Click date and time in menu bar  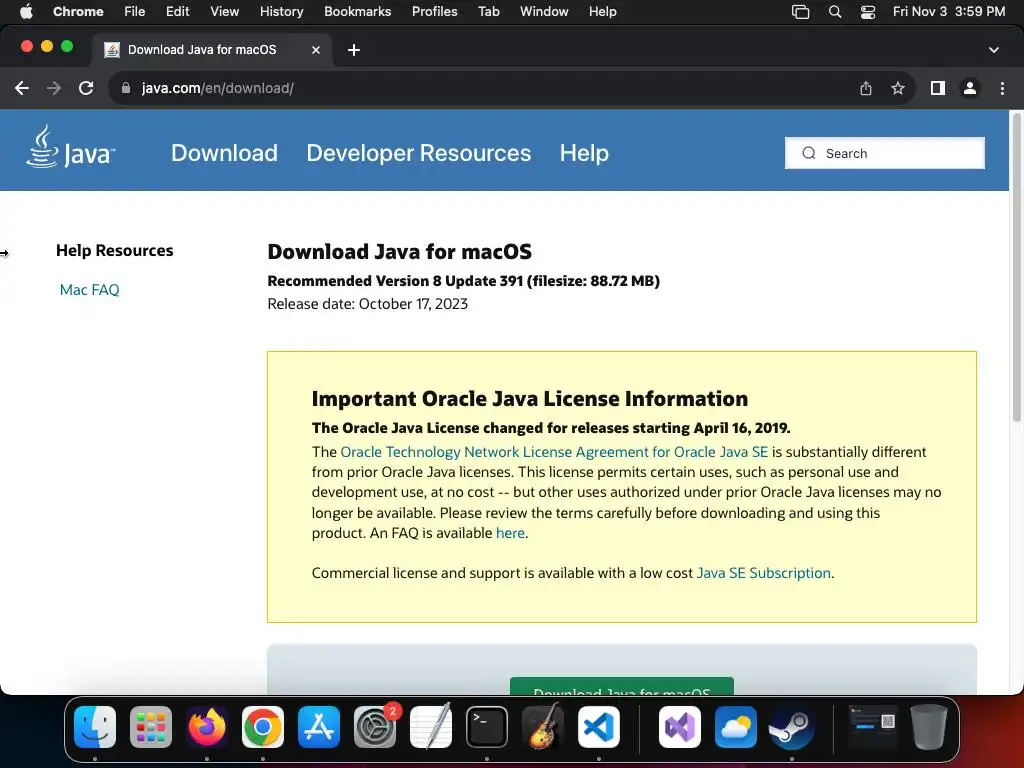[x=949, y=11]
